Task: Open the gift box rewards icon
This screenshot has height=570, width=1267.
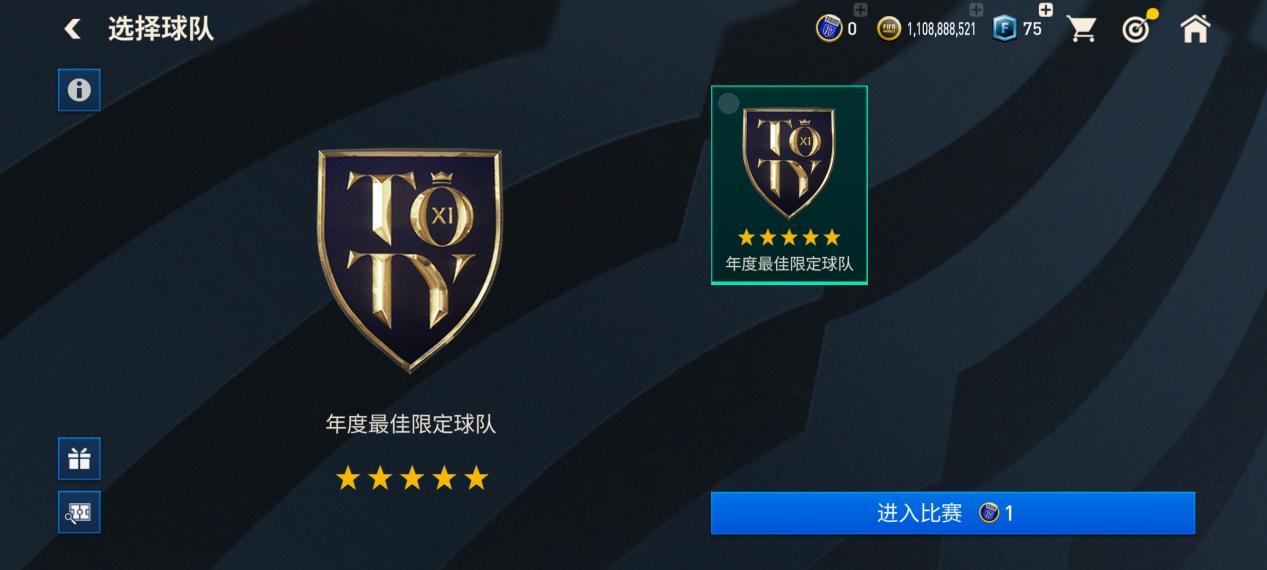Action: [79, 459]
